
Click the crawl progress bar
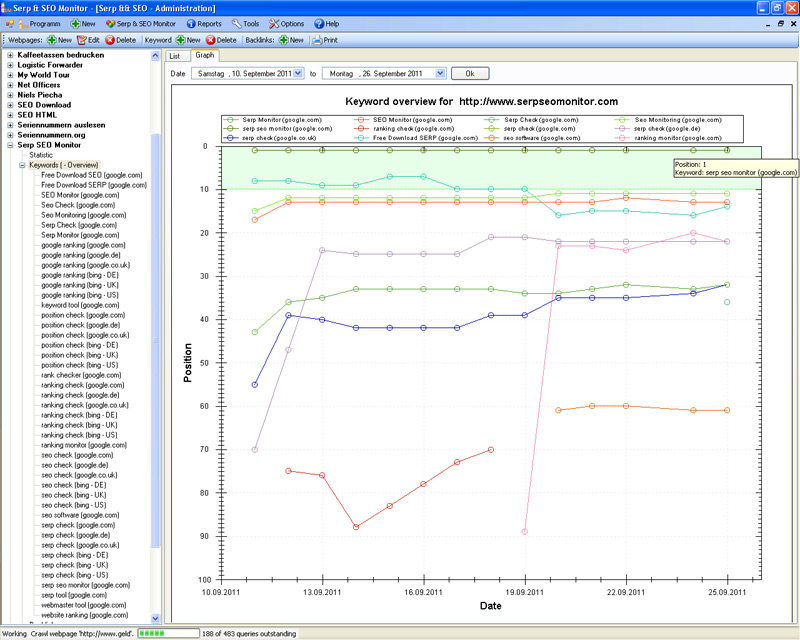pyautogui.click(x=168, y=633)
